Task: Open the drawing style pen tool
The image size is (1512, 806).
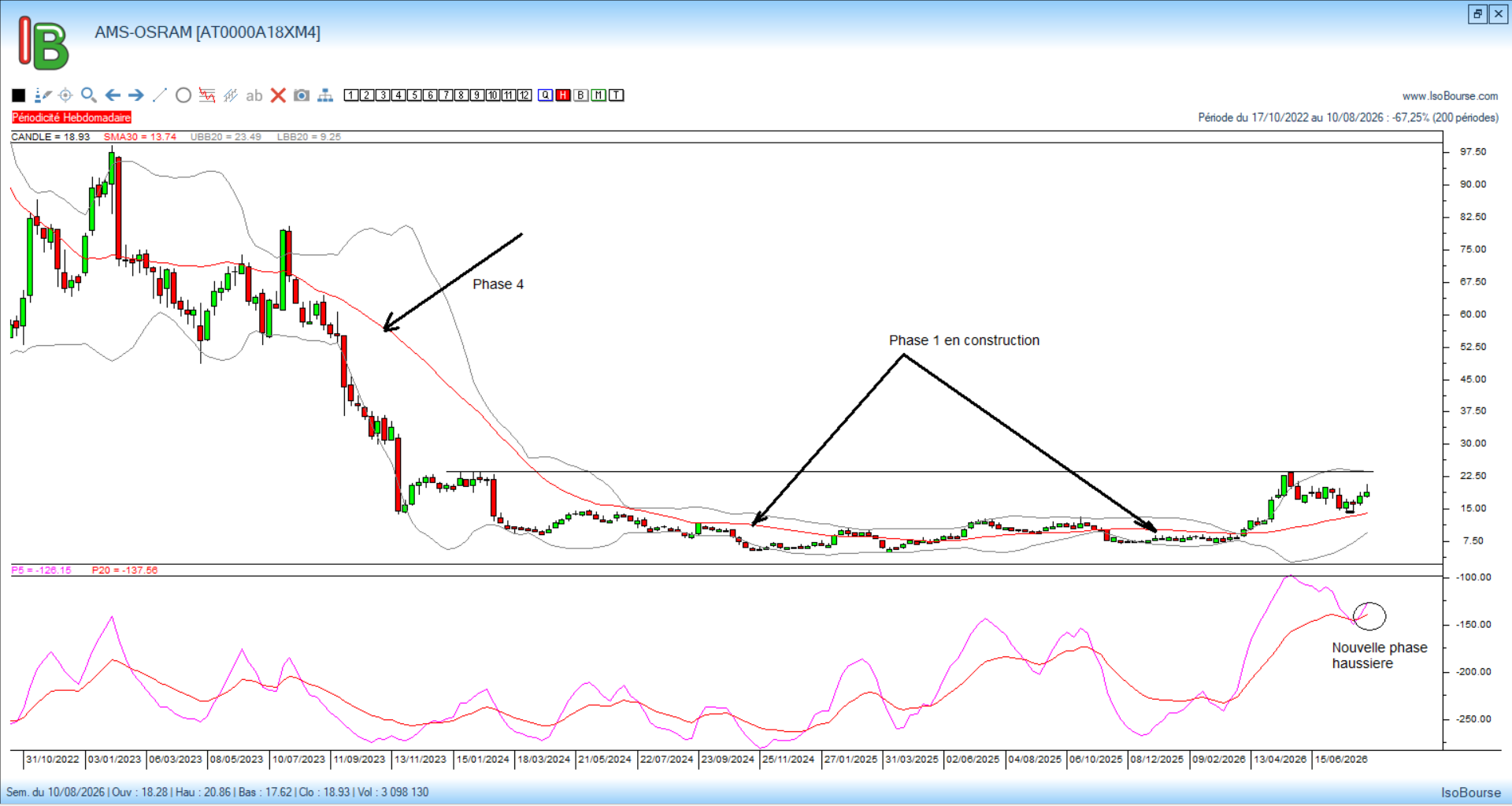Action: tap(43, 95)
